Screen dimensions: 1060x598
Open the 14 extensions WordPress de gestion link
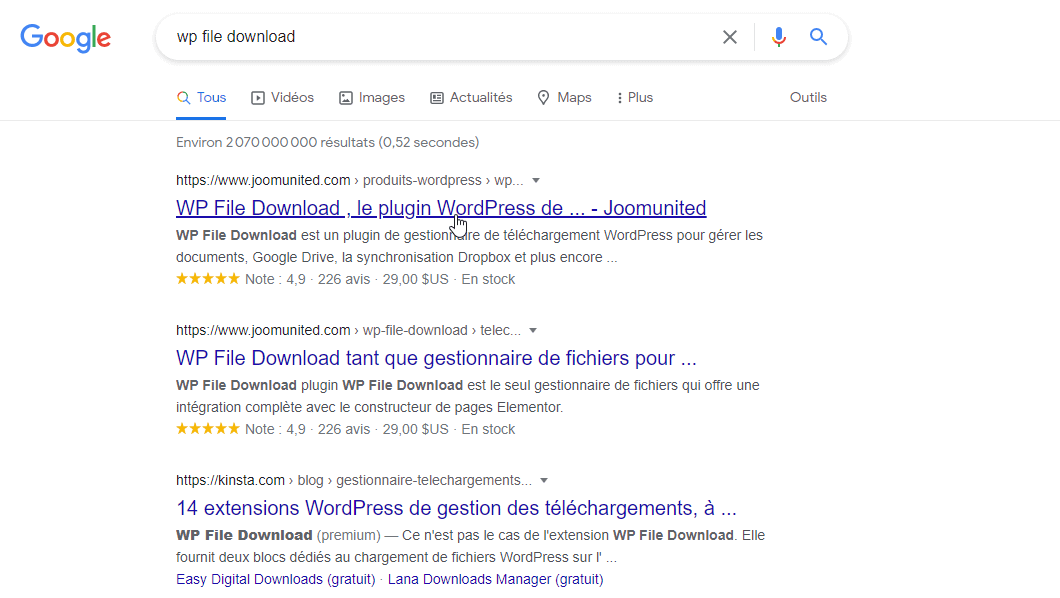pyautogui.click(x=456, y=508)
